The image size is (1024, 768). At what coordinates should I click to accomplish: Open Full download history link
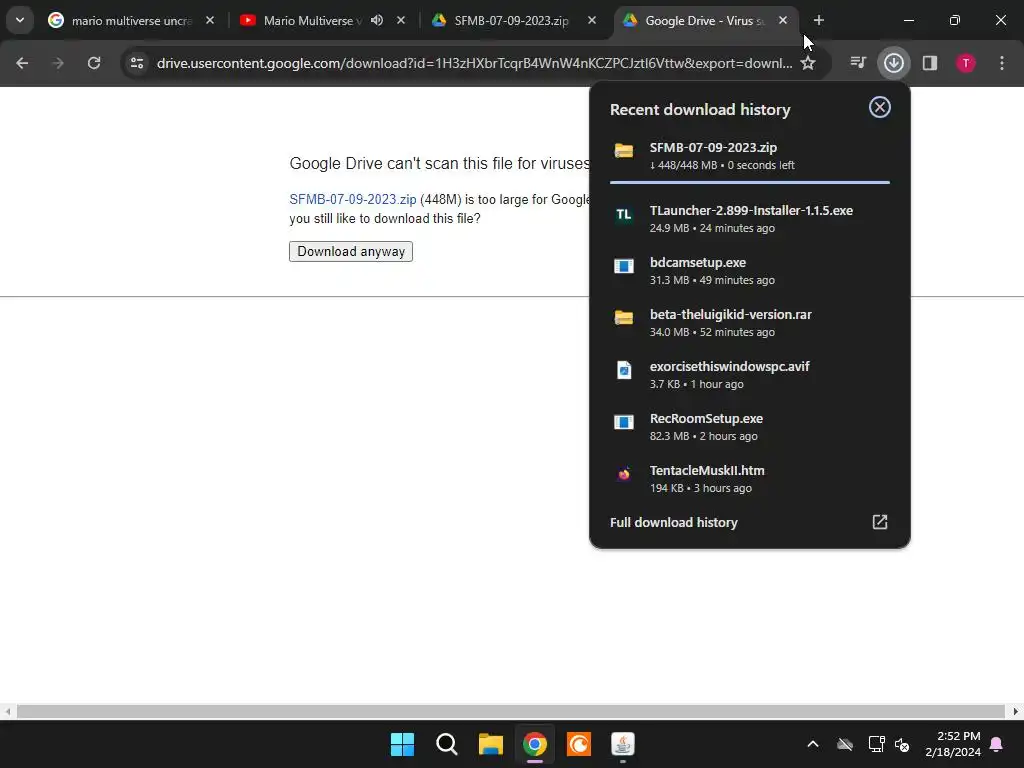pos(673,522)
